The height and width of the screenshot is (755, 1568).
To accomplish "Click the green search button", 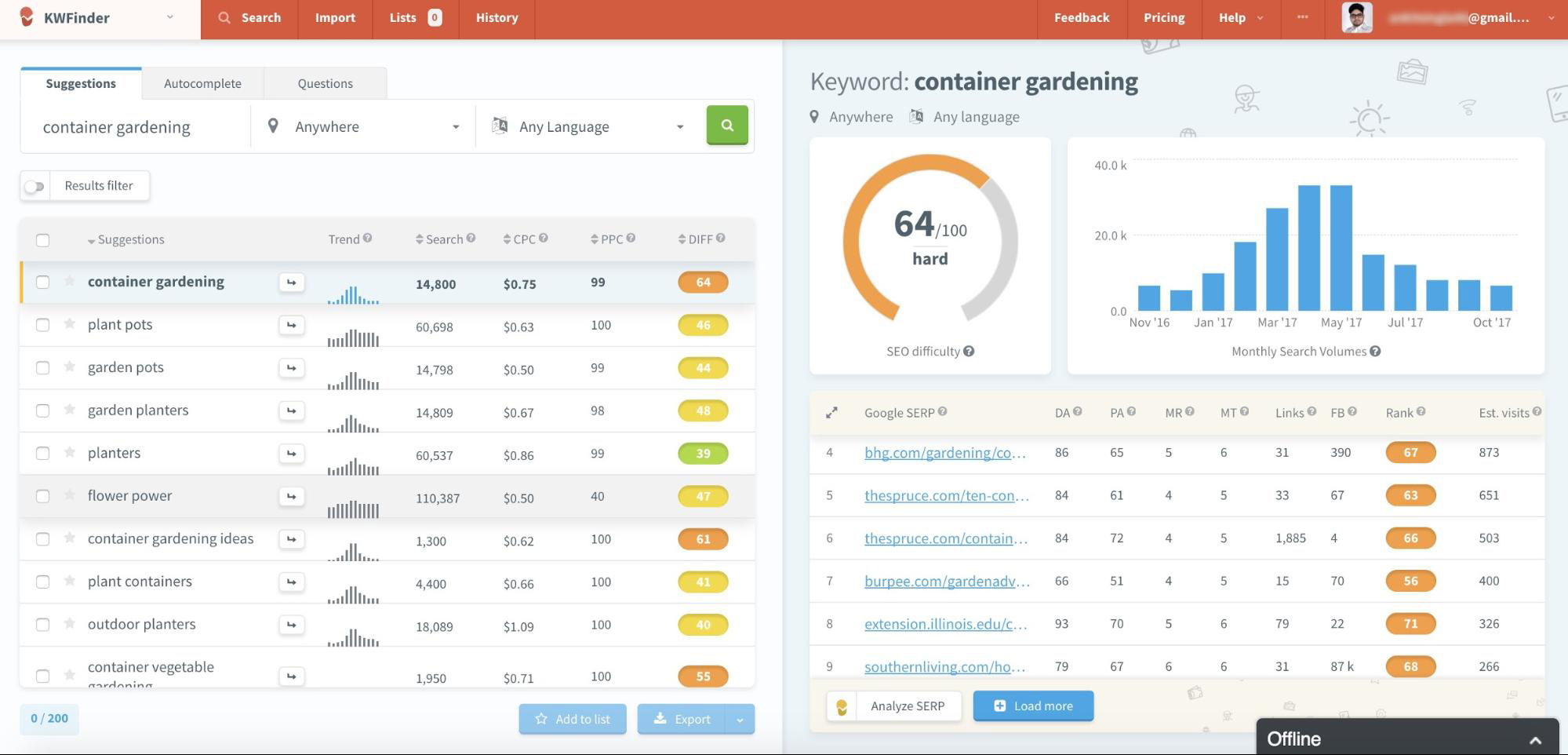I will (726, 125).
